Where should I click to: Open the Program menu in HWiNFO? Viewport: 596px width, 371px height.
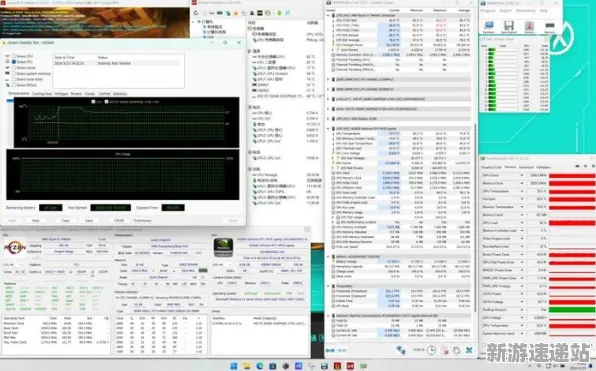[x=488, y=11]
